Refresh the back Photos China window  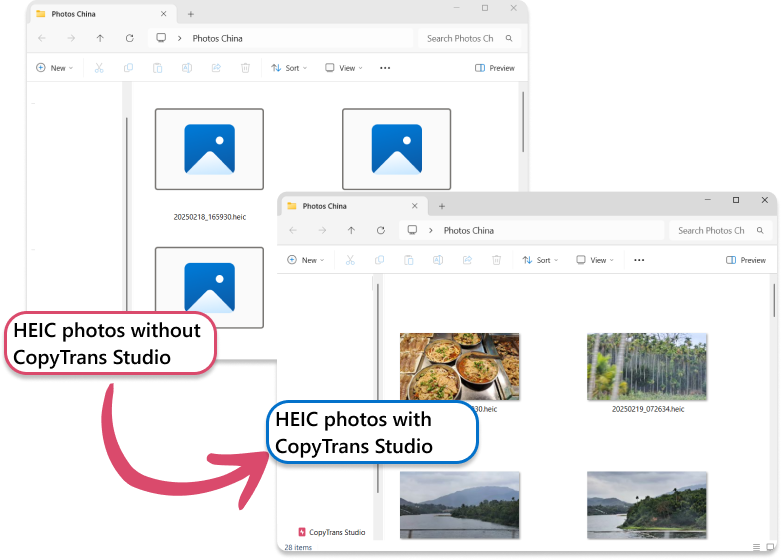tap(130, 38)
